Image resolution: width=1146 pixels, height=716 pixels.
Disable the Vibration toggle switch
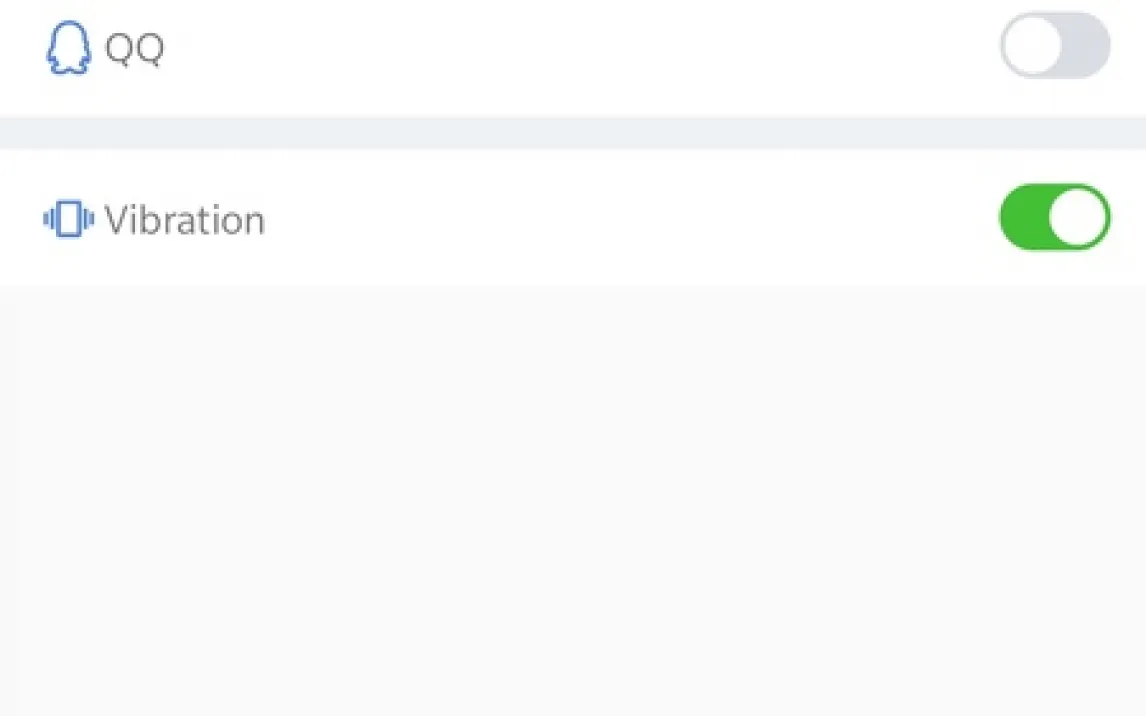1055,217
